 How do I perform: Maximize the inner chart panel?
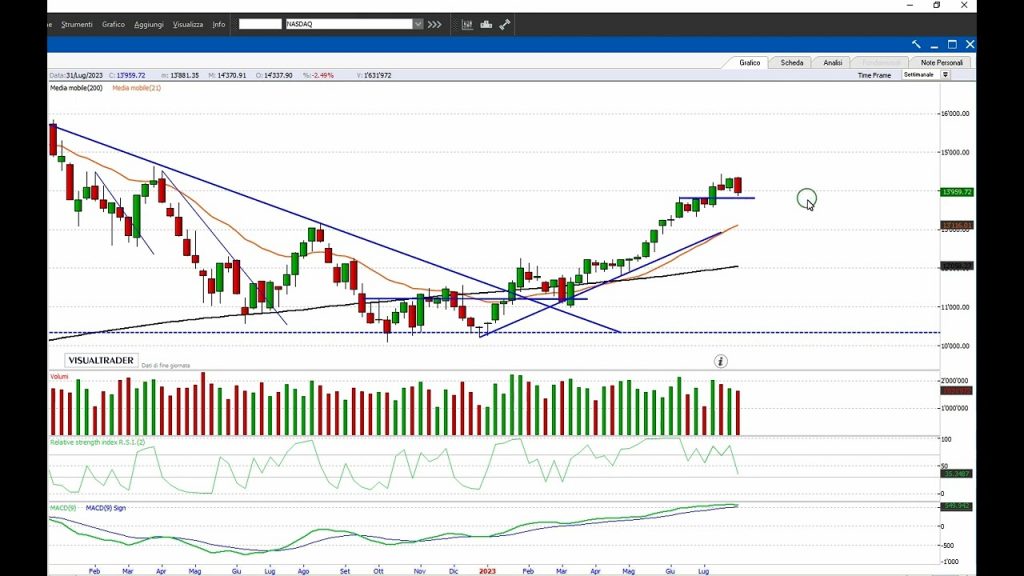(952, 44)
